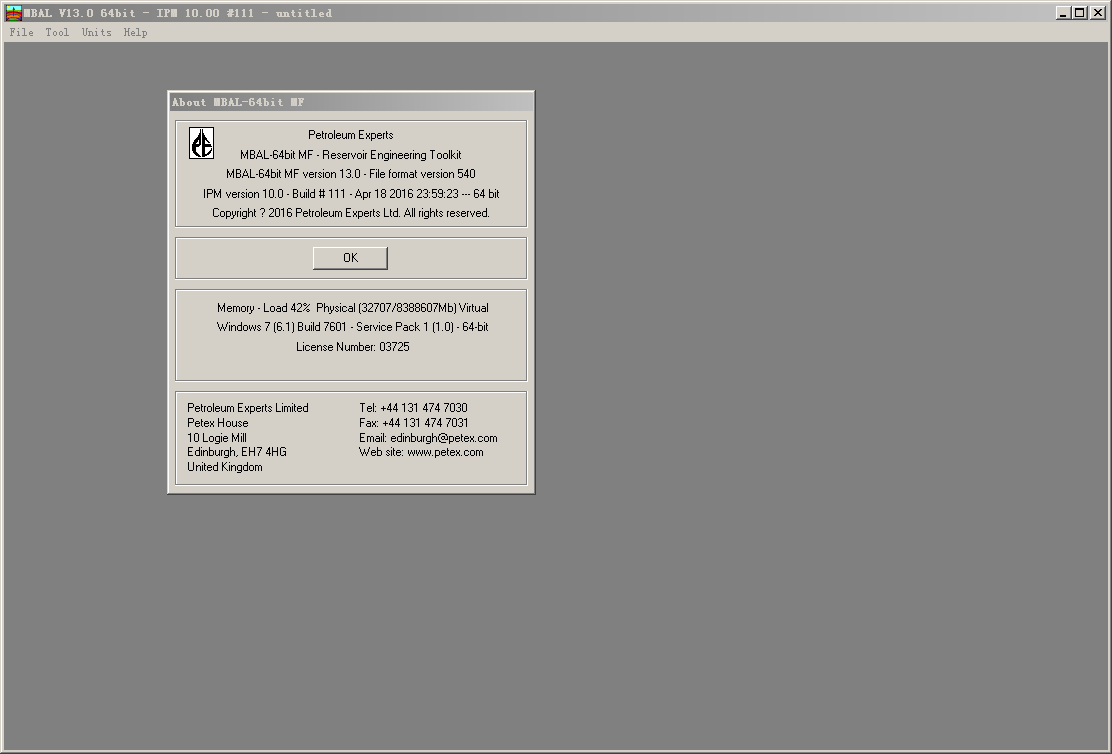The image size is (1112, 754).
Task: Click the Edinburgh, EH7 4HG text
Action: click(237, 452)
